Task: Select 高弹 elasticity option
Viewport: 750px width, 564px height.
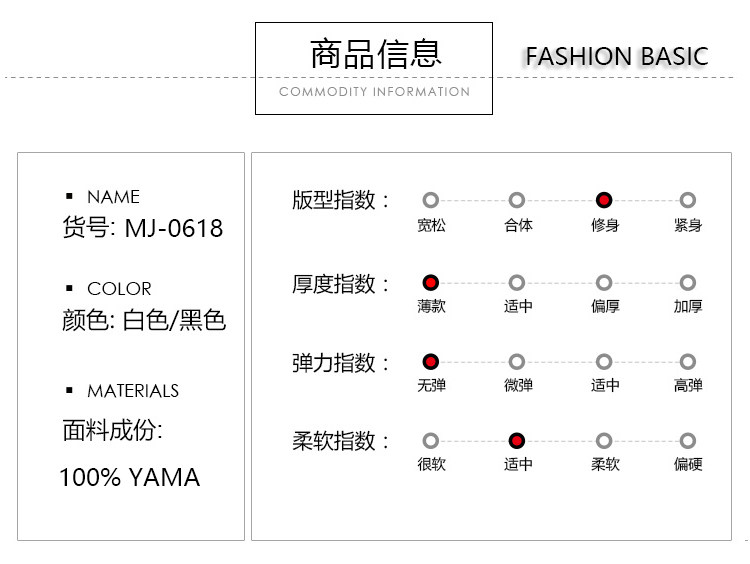Action: coord(687,361)
